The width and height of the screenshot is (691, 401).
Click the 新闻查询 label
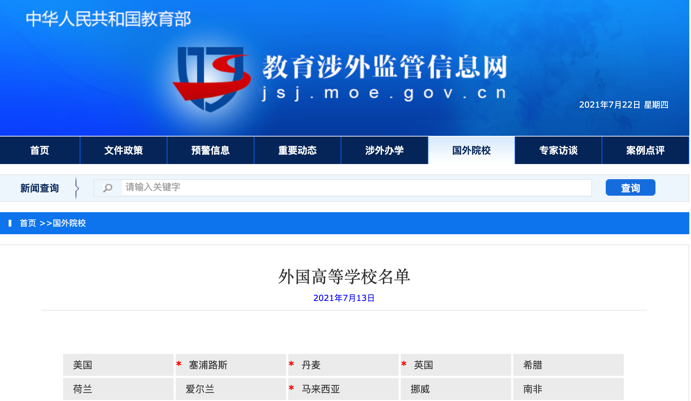coord(40,188)
